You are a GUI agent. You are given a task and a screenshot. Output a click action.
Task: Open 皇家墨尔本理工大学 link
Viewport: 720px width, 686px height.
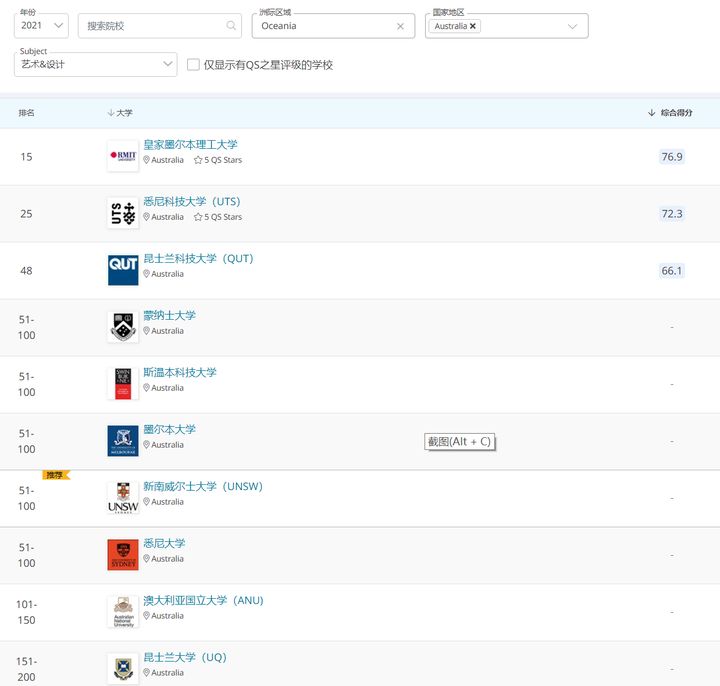191,145
